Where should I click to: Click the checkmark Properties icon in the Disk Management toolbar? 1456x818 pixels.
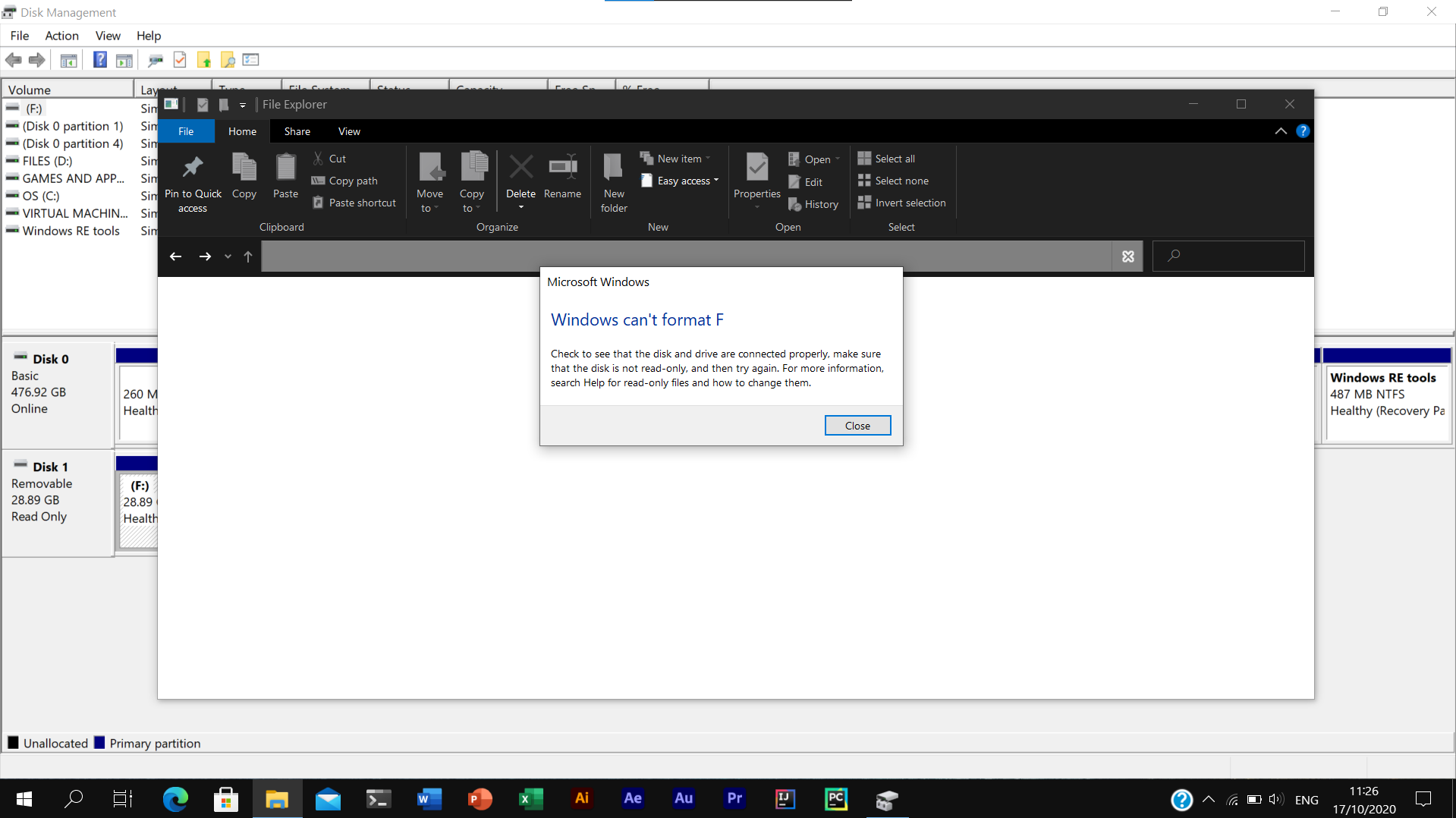tap(180, 60)
